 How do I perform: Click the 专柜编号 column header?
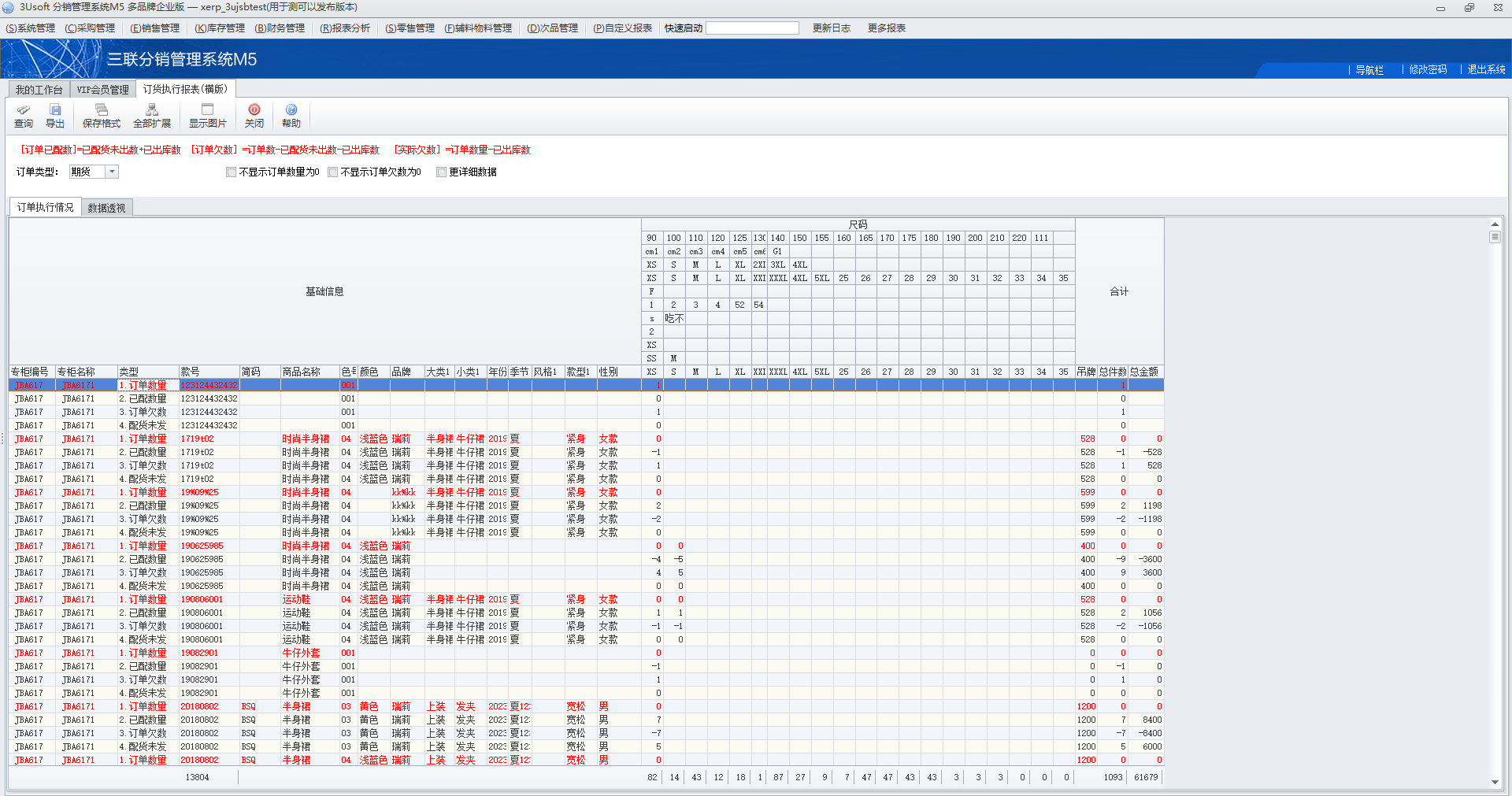point(31,372)
